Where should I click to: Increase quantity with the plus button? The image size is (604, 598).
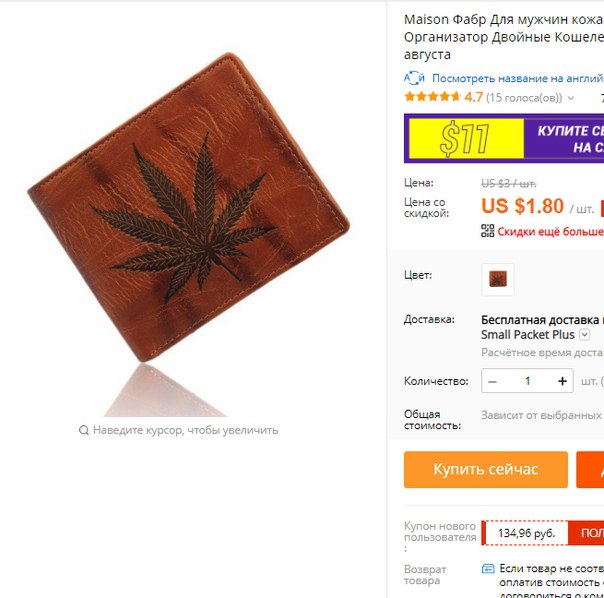[x=562, y=381]
